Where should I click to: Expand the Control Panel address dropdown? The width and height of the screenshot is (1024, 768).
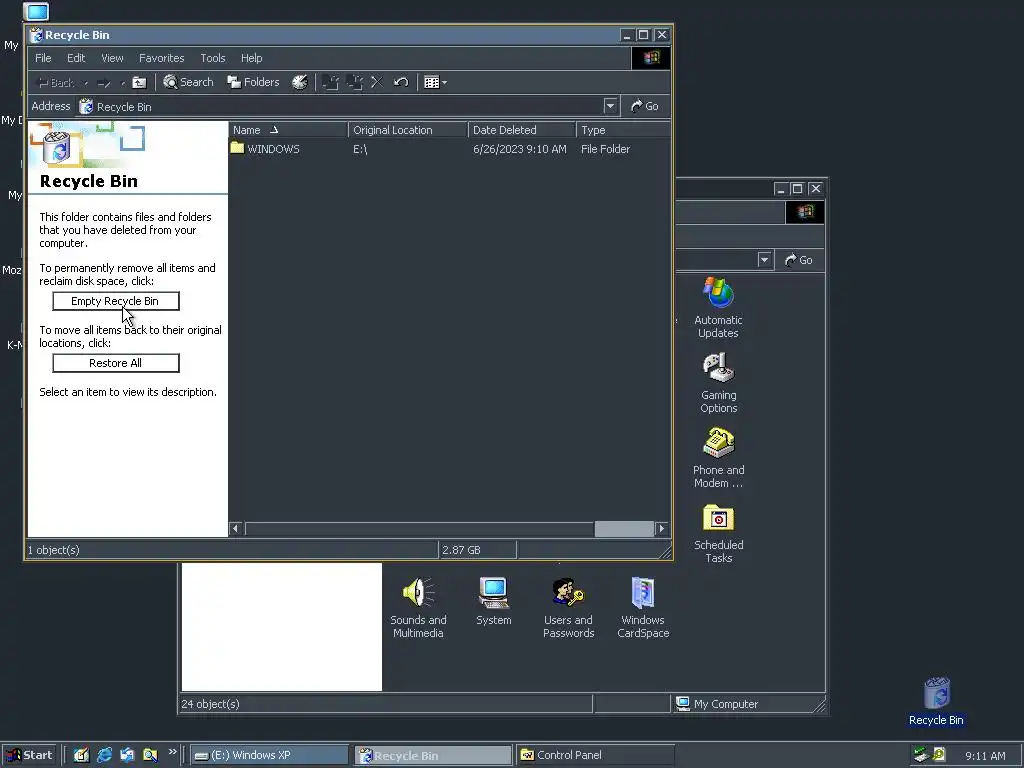coord(764,260)
